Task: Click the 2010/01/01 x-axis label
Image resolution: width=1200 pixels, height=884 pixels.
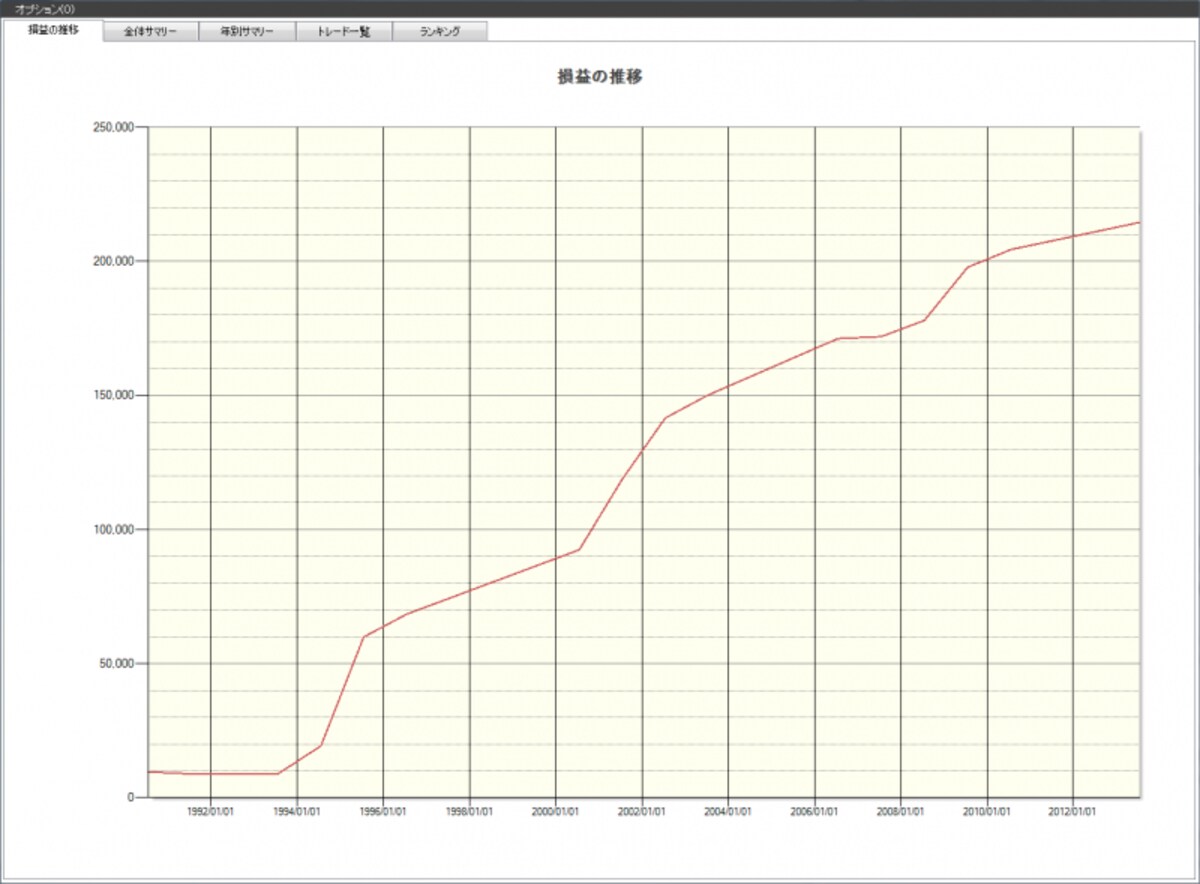Action: tap(987, 813)
